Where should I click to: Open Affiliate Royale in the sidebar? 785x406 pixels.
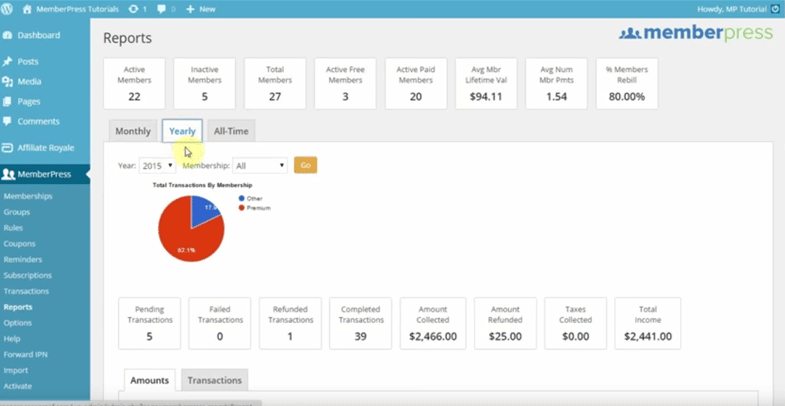[45, 148]
